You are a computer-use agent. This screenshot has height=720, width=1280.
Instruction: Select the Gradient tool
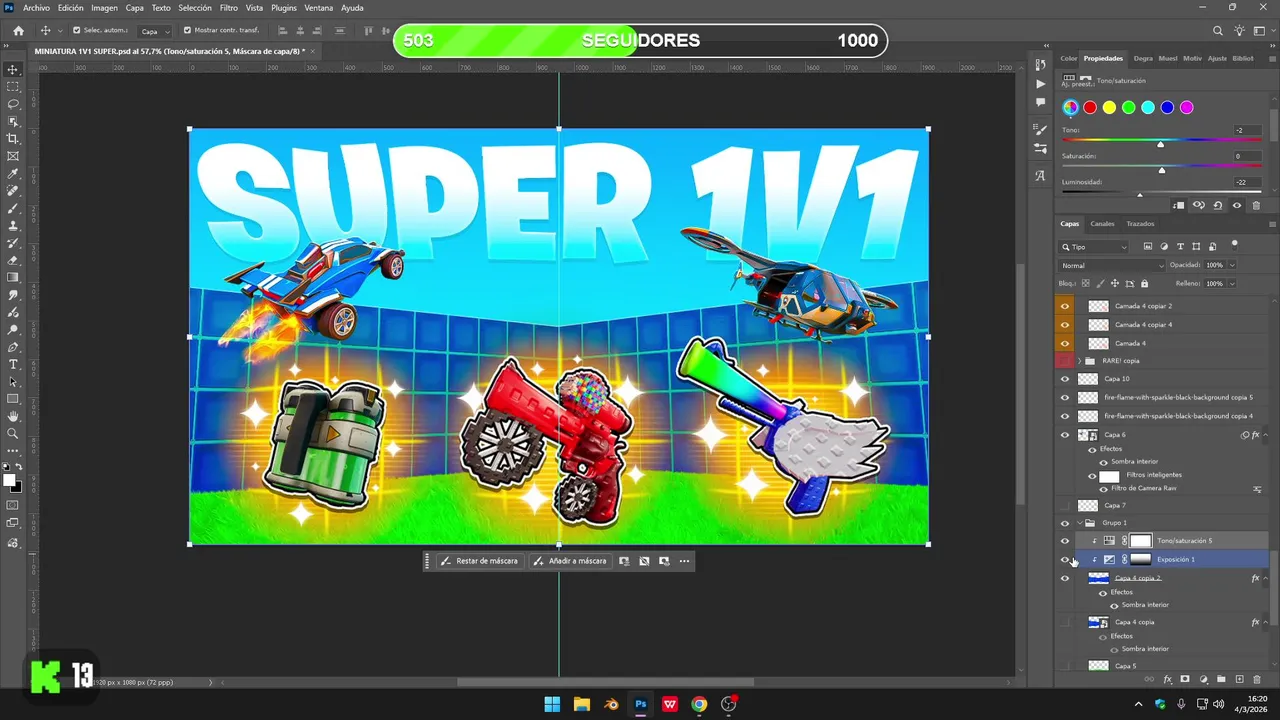(x=13, y=277)
